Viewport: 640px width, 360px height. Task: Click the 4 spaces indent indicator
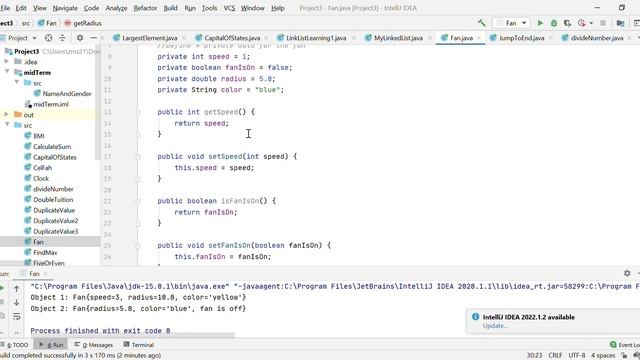coord(603,356)
